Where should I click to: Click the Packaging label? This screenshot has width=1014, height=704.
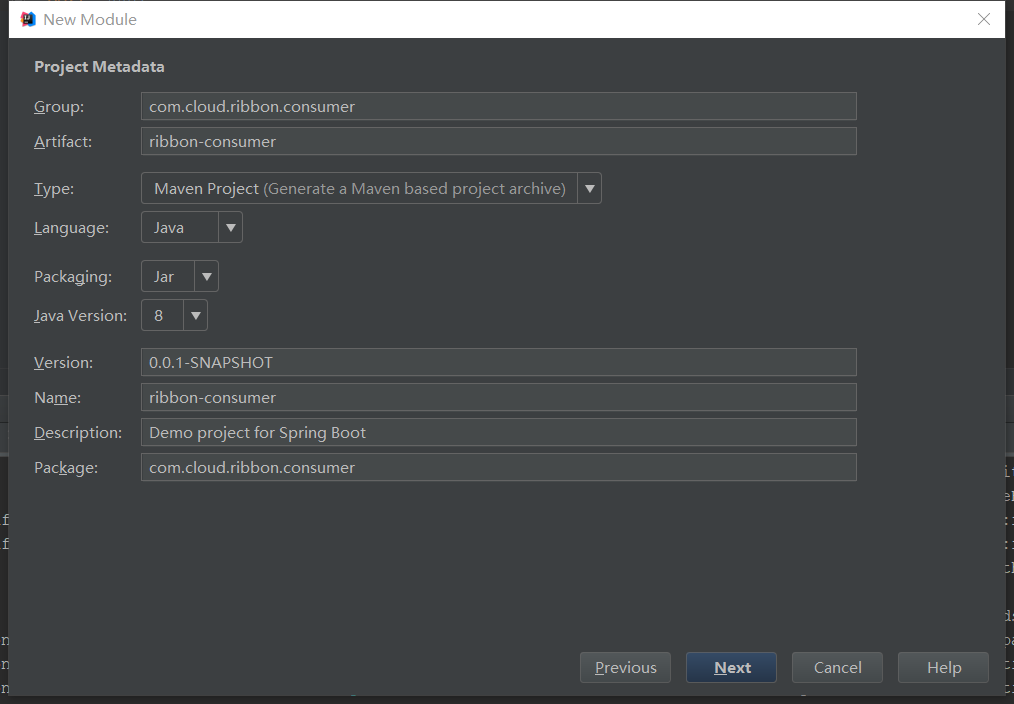[x=73, y=277]
